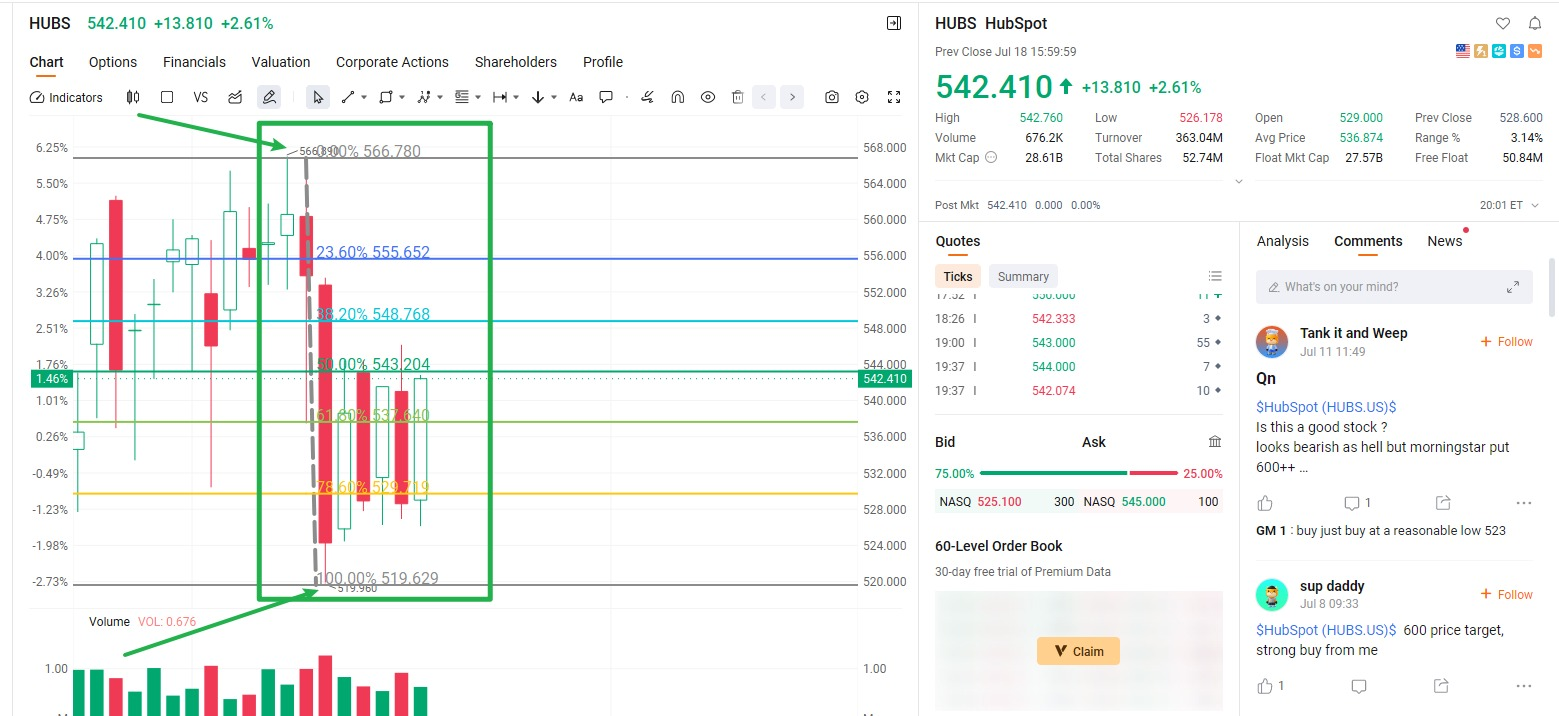Select the down arrow marker tool
Image resolution: width=1559 pixels, height=716 pixels.
tap(538, 97)
